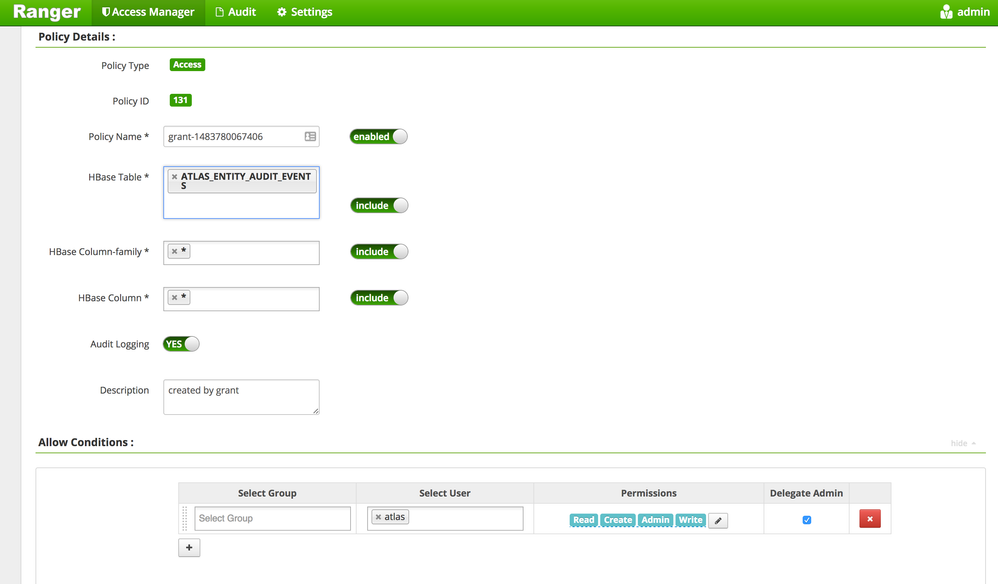Click Delegate Admin column header

806,493
